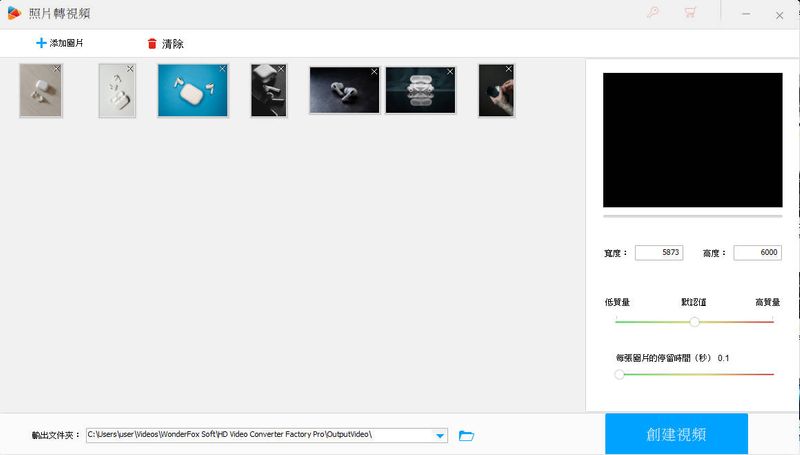Click the 默認值 default value label

click(x=694, y=302)
